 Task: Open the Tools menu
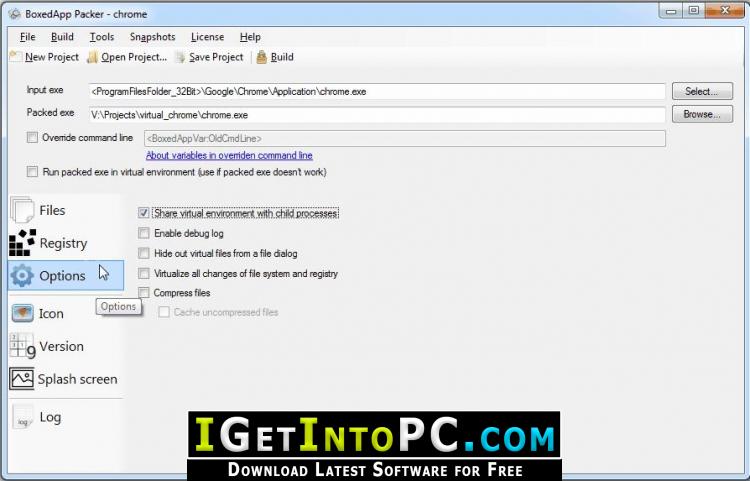102,37
